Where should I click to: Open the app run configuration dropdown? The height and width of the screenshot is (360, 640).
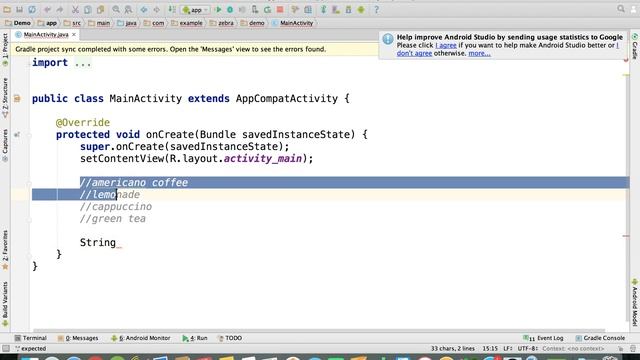click(195, 10)
